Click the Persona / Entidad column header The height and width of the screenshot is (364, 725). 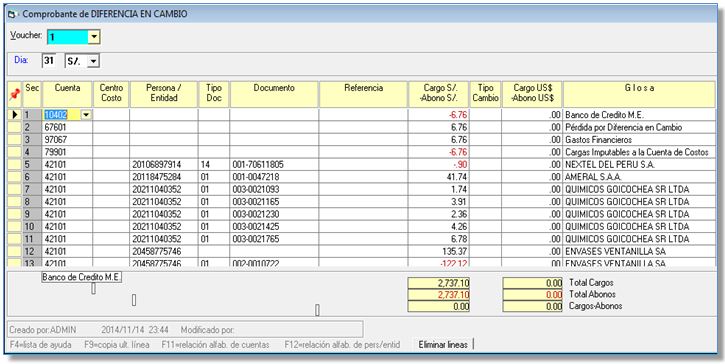(x=164, y=94)
